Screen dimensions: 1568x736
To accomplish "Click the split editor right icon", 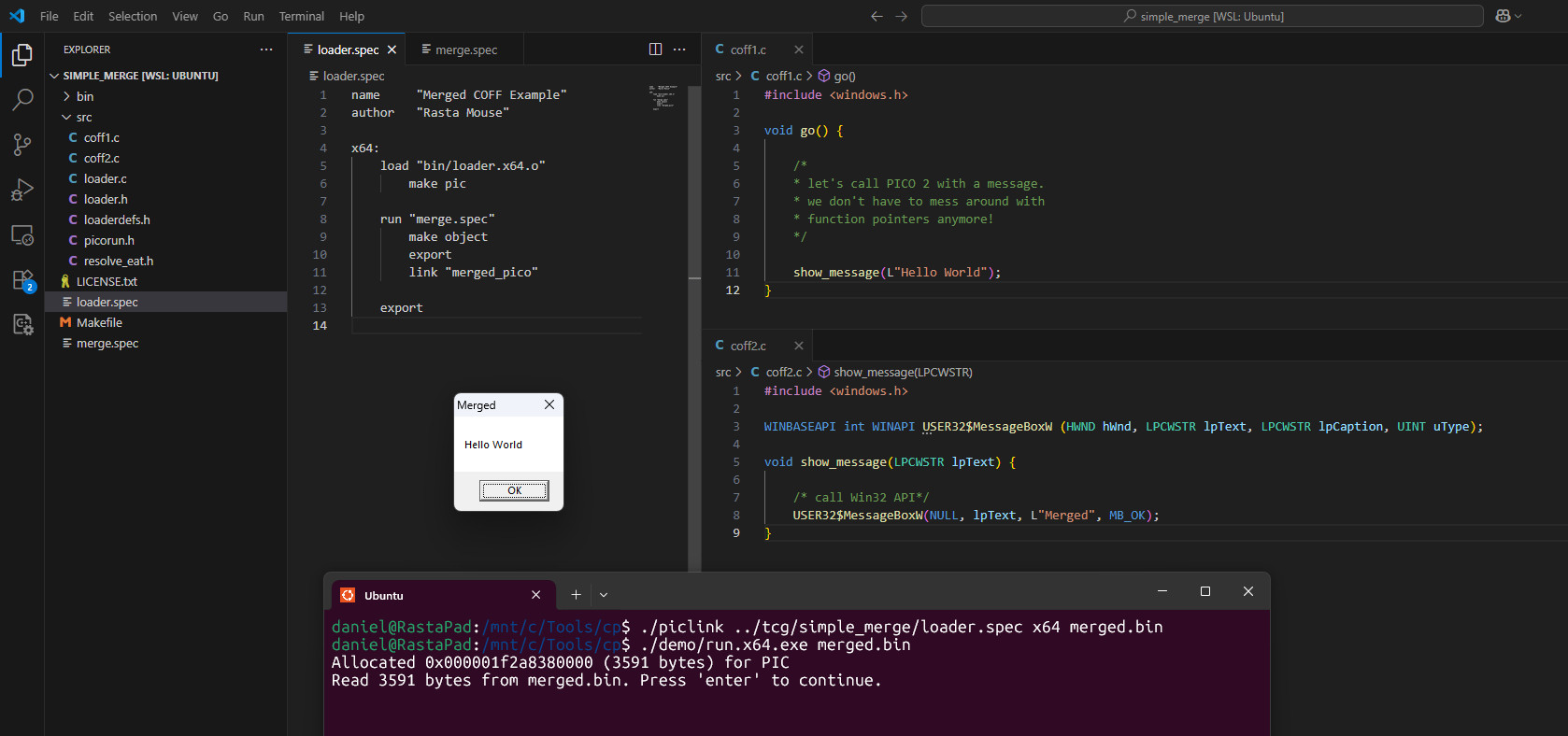I will 655,50.
